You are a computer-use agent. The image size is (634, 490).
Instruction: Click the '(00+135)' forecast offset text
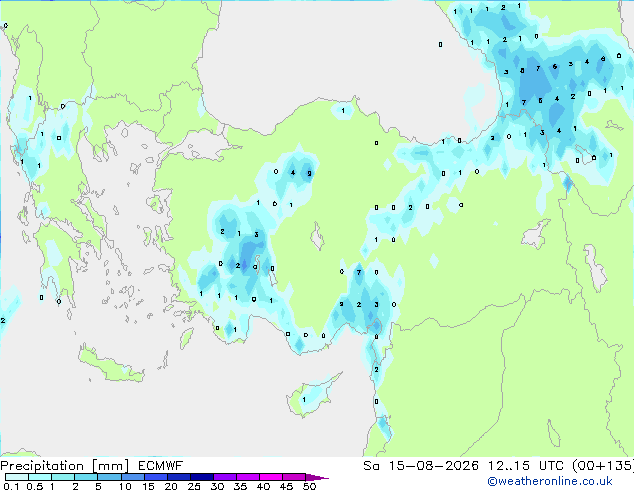pyautogui.click(x=603, y=466)
